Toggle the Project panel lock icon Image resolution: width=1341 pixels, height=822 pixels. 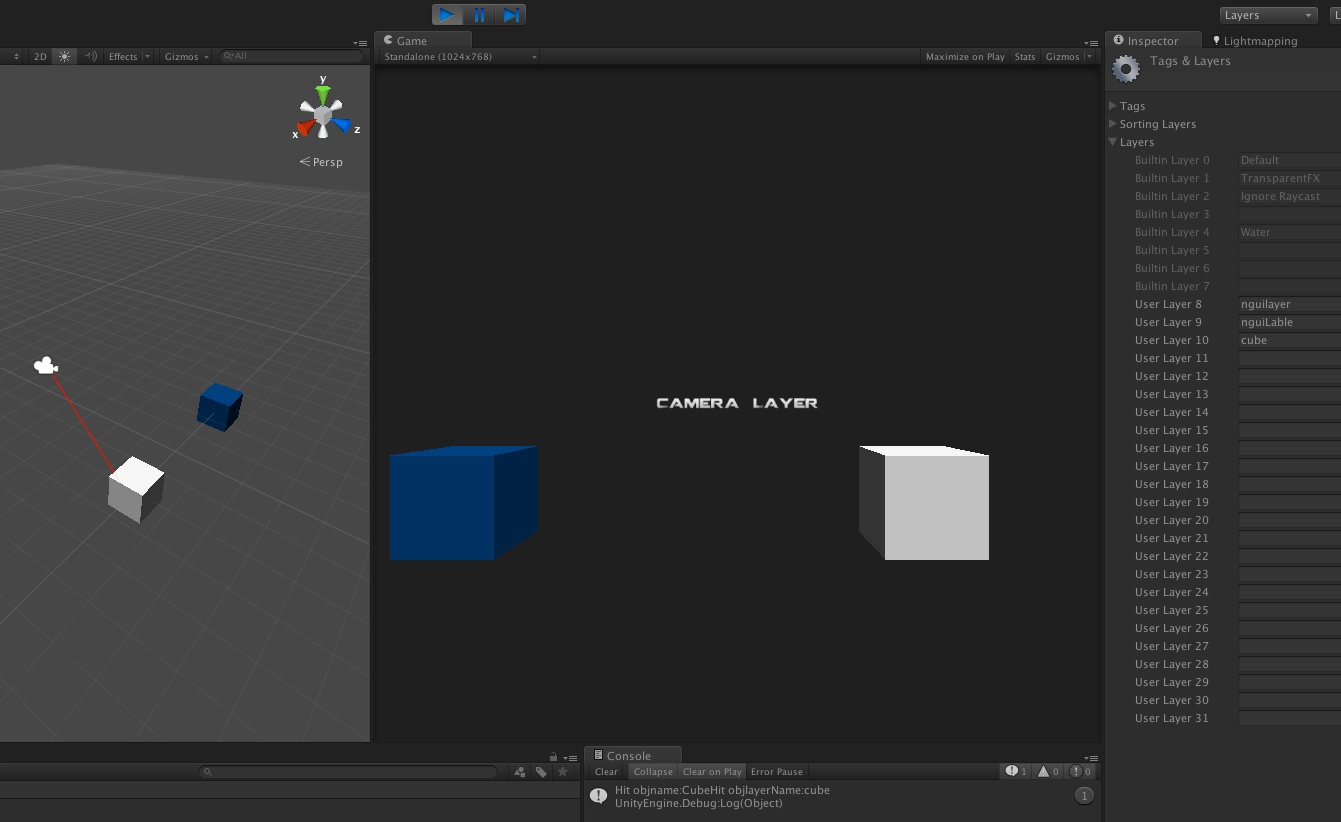(553, 757)
